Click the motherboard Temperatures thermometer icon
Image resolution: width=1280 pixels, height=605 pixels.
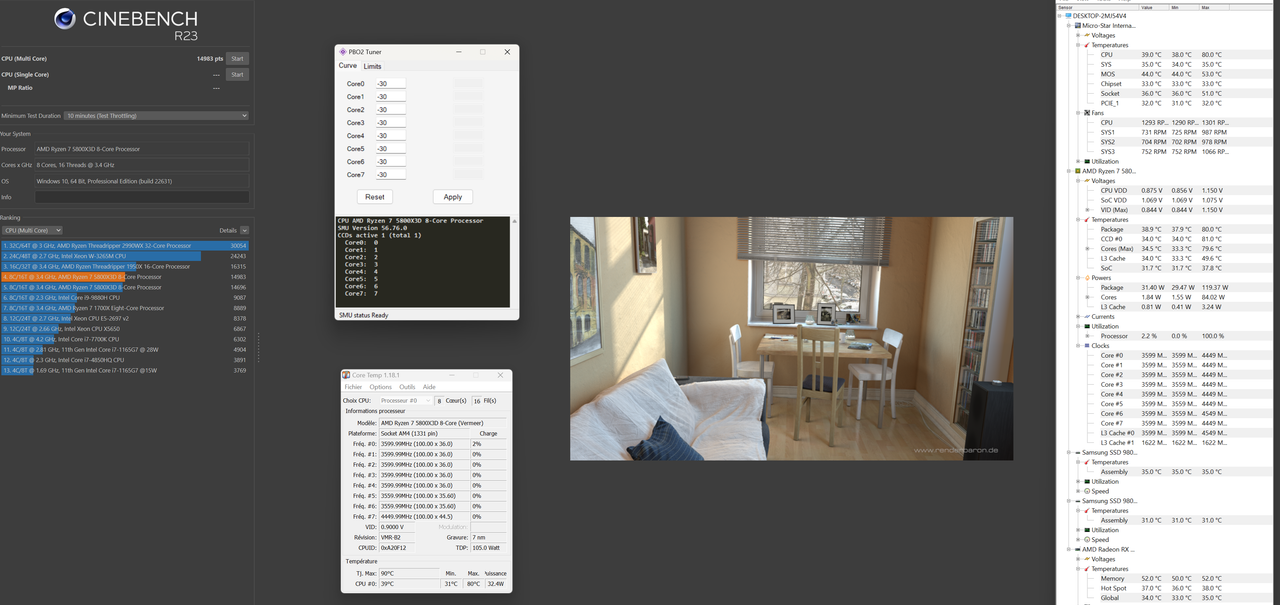[x=1087, y=45]
